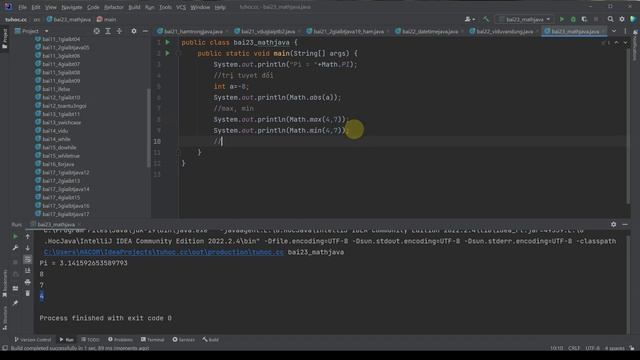Viewport: 640px width, 360px height.
Task: Click the Run panel's down arrow for the next stack trace
Action: 28,248
